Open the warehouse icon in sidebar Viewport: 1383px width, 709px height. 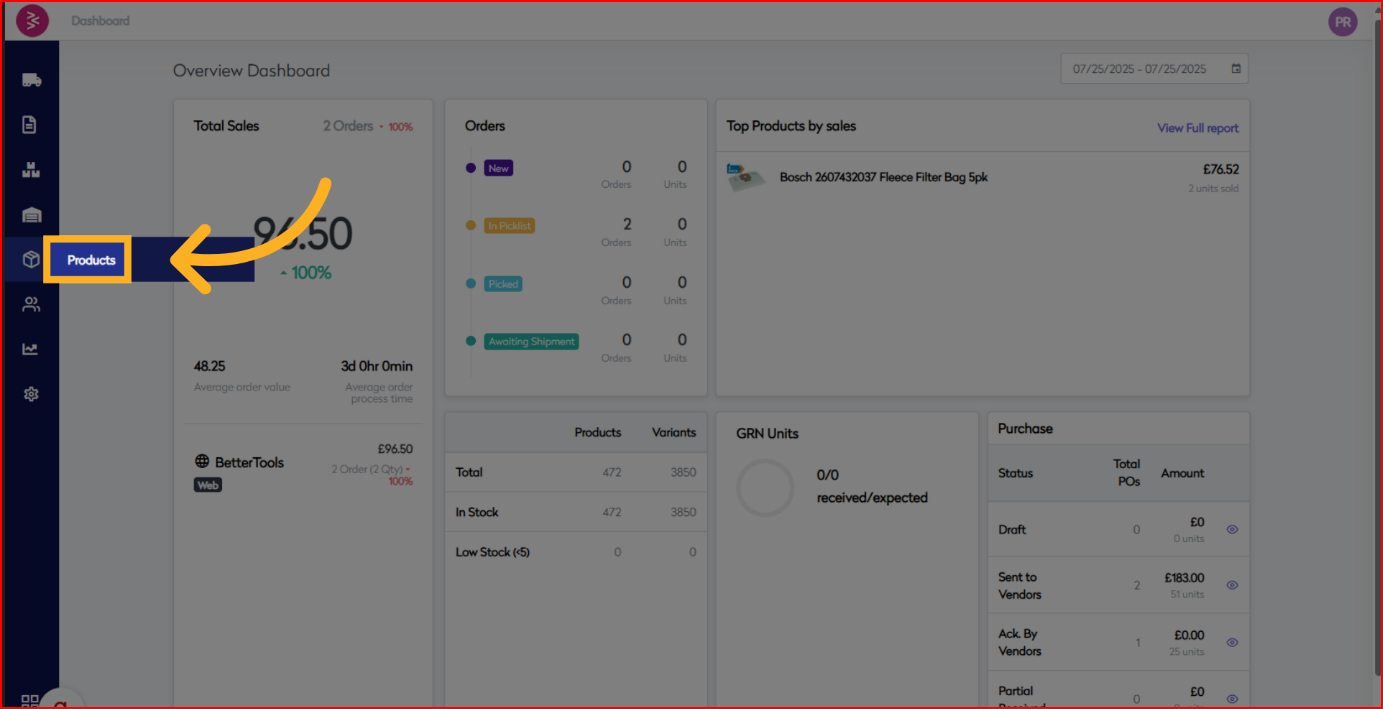pyautogui.click(x=31, y=215)
